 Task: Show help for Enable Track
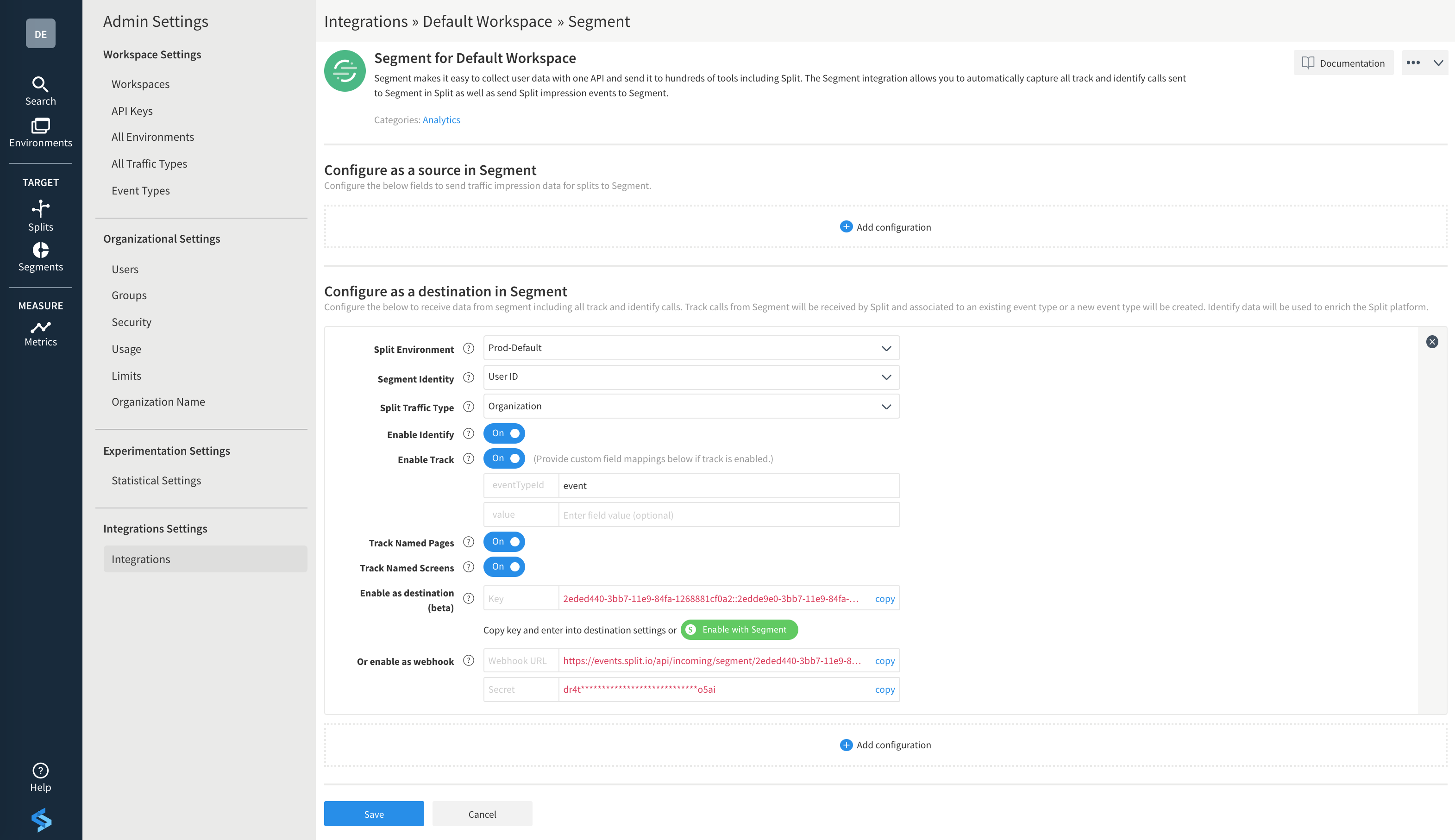coord(469,458)
